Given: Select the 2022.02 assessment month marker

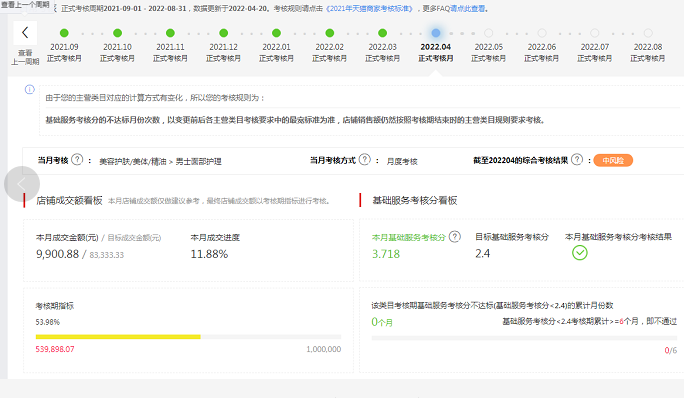Looking at the screenshot, I should 330,33.
